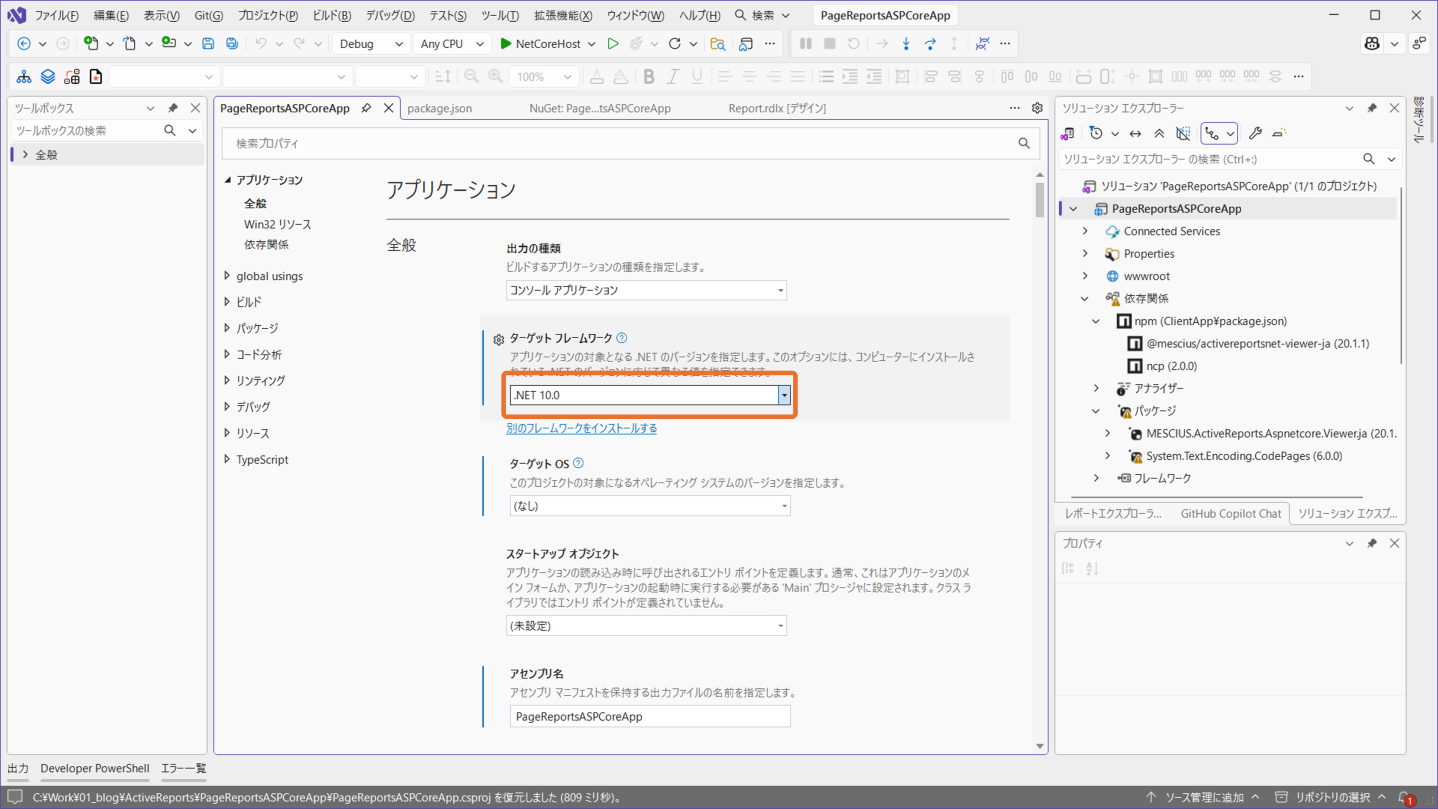
Task: Collapse the 依存関係 tree node
Action: tap(1085, 299)
